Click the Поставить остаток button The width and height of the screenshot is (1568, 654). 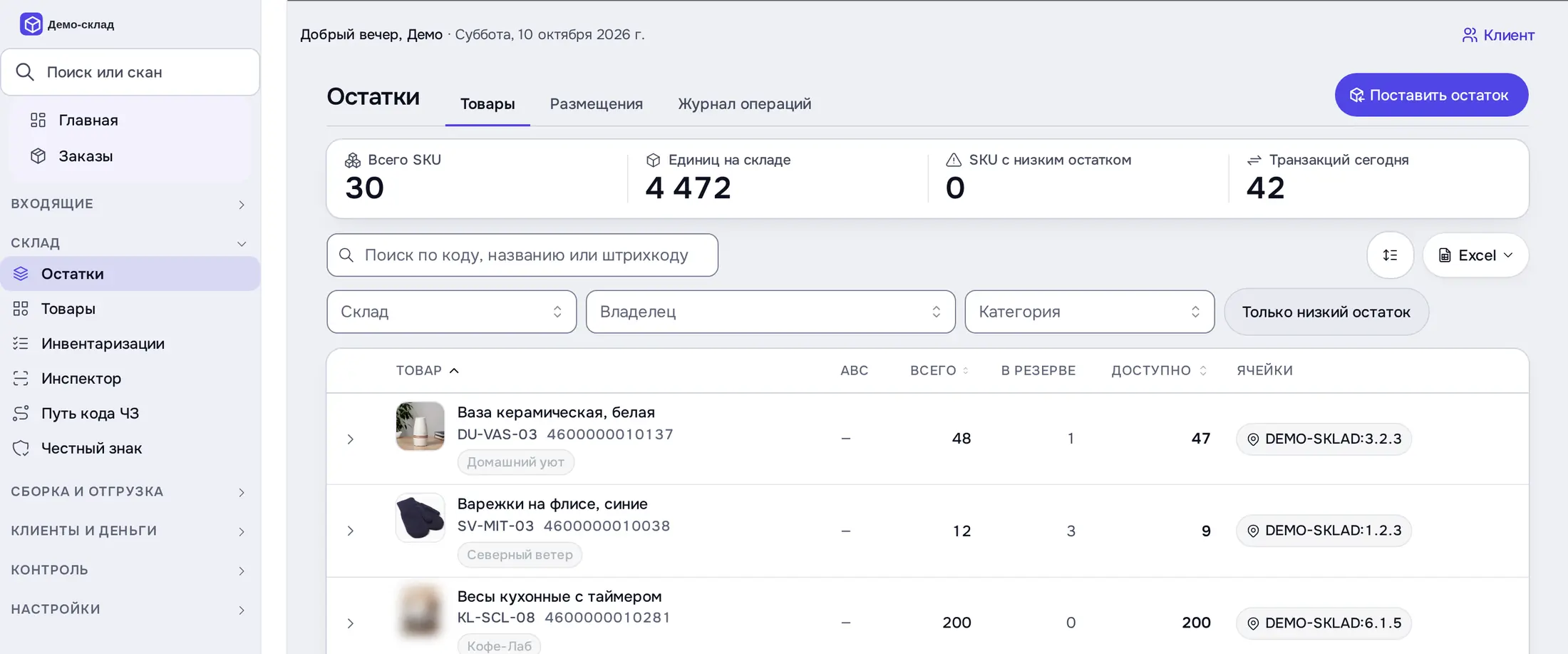1431,95
